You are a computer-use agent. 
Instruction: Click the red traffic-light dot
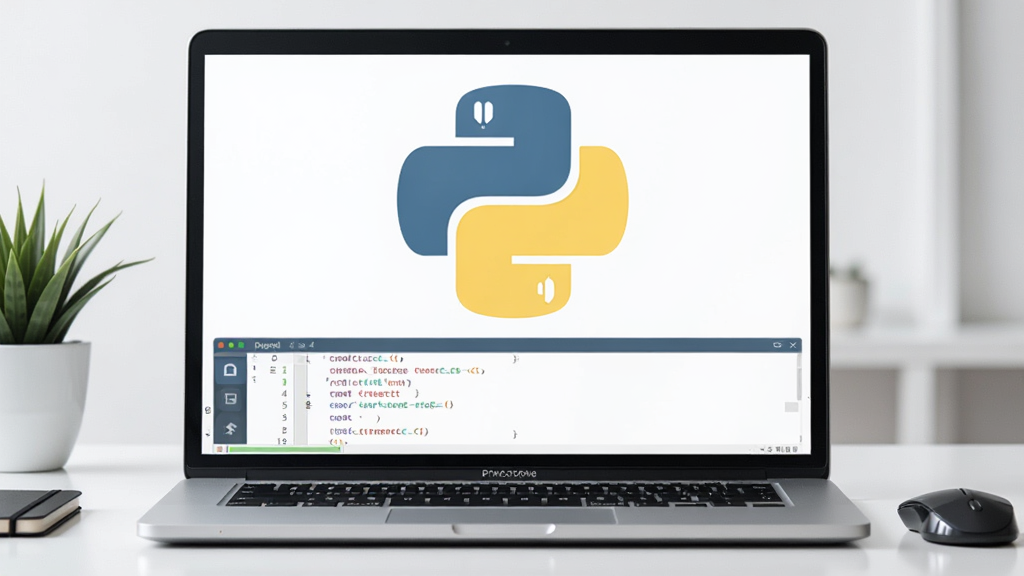[221, 345]
